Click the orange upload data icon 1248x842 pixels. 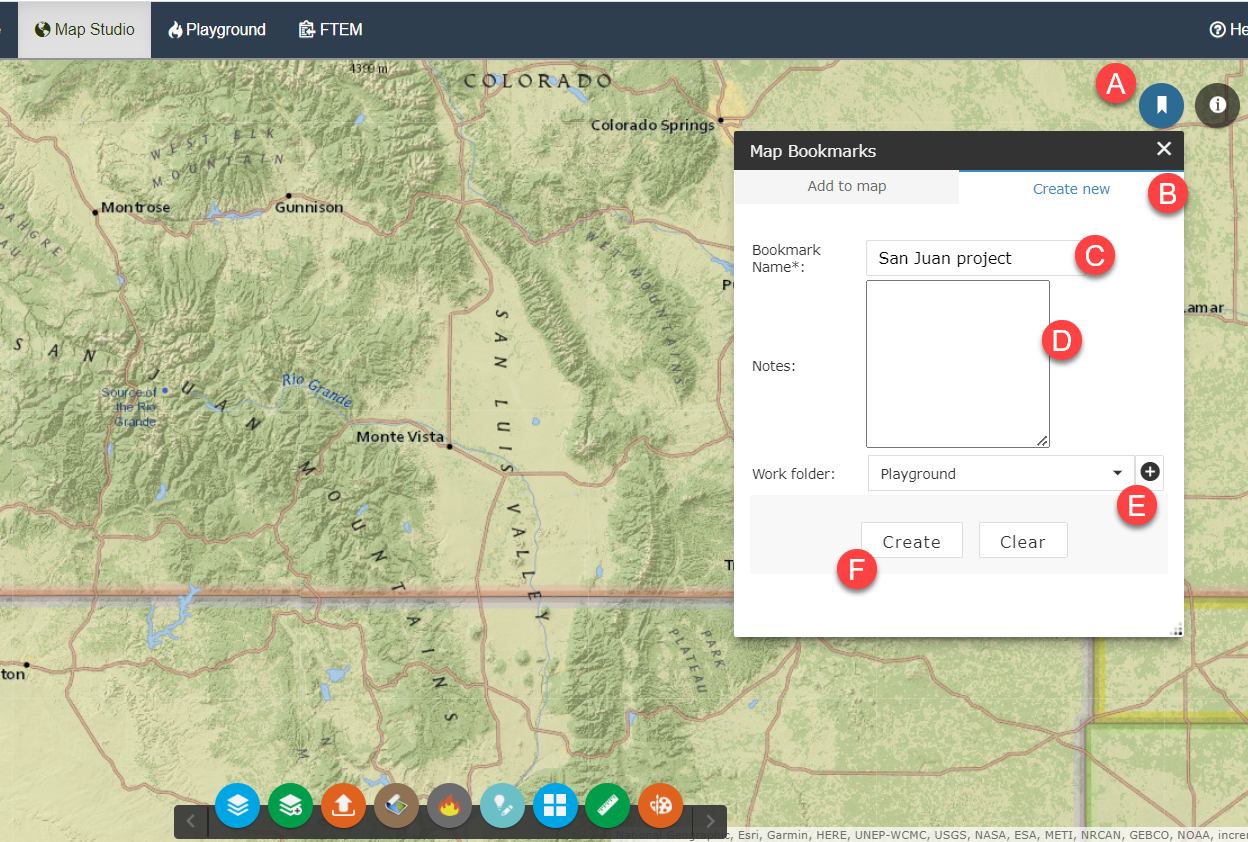click(343, 805)
